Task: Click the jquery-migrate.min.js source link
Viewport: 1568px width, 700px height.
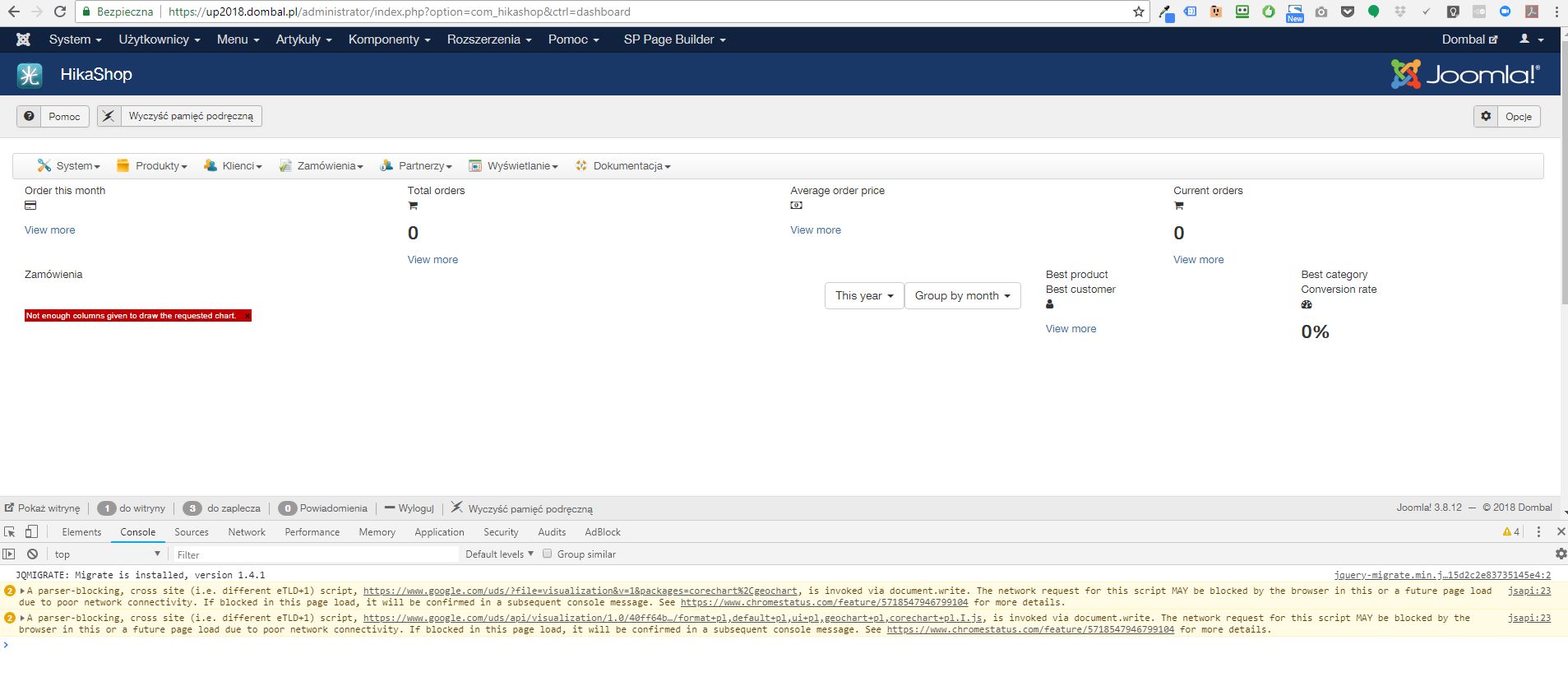Action: click(1442, 575)
